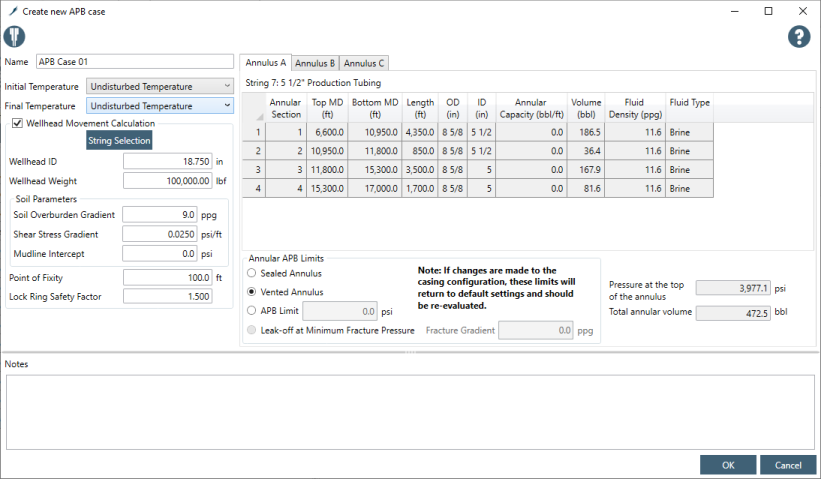Click the select-all corner of the table

[x=254, y=108]
